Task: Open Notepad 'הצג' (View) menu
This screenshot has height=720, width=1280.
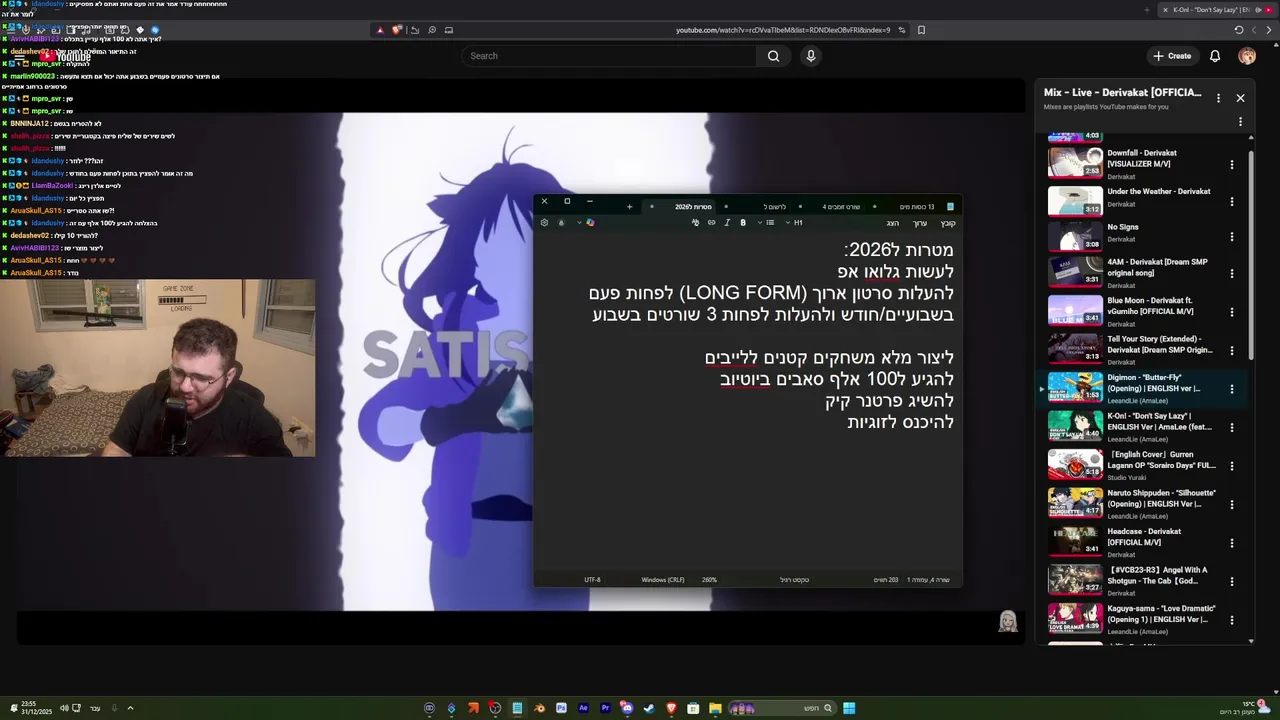Action: 892,223
